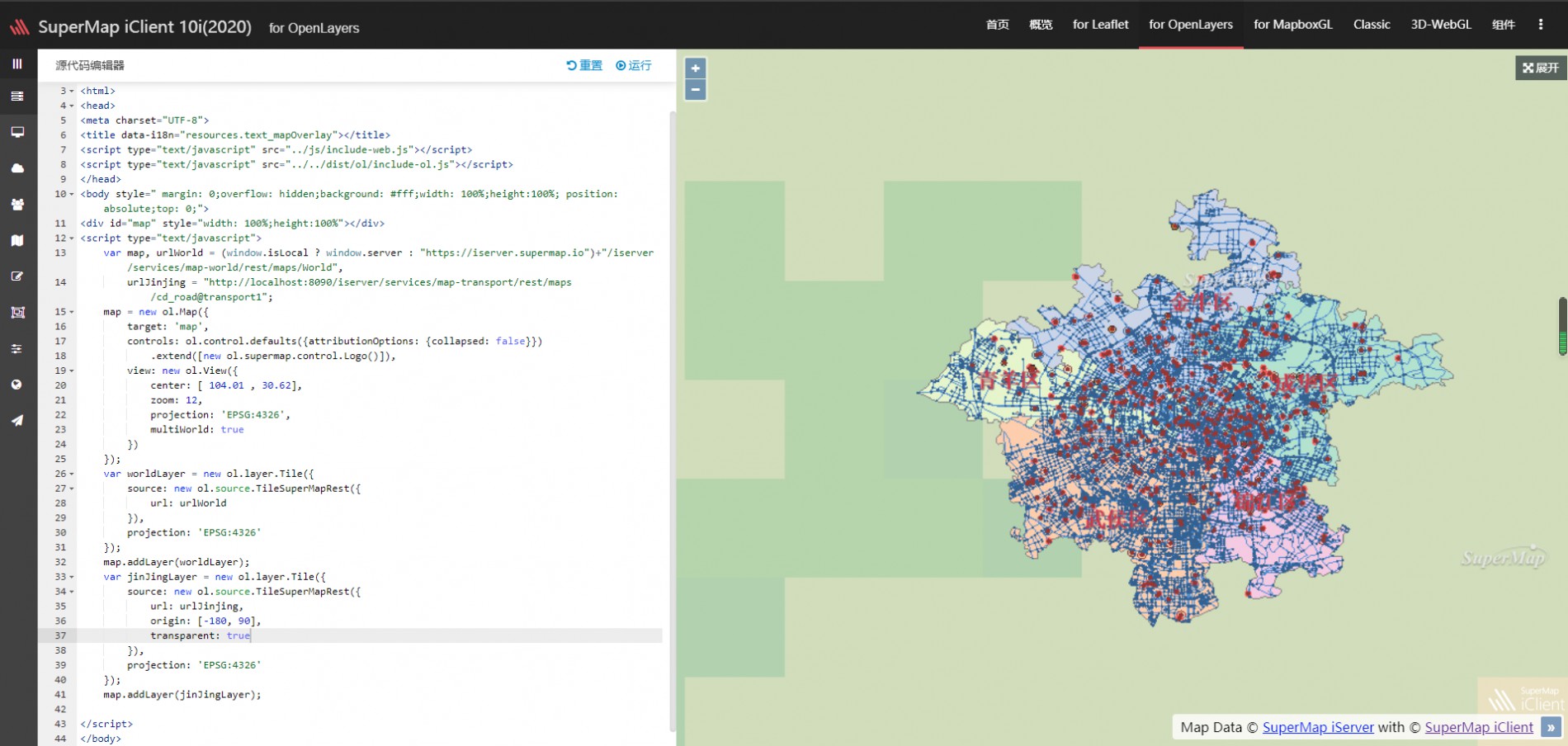1568x746 pixels.
Task: Click the 'zoom: 12,' code line
Action: point(176,400)
